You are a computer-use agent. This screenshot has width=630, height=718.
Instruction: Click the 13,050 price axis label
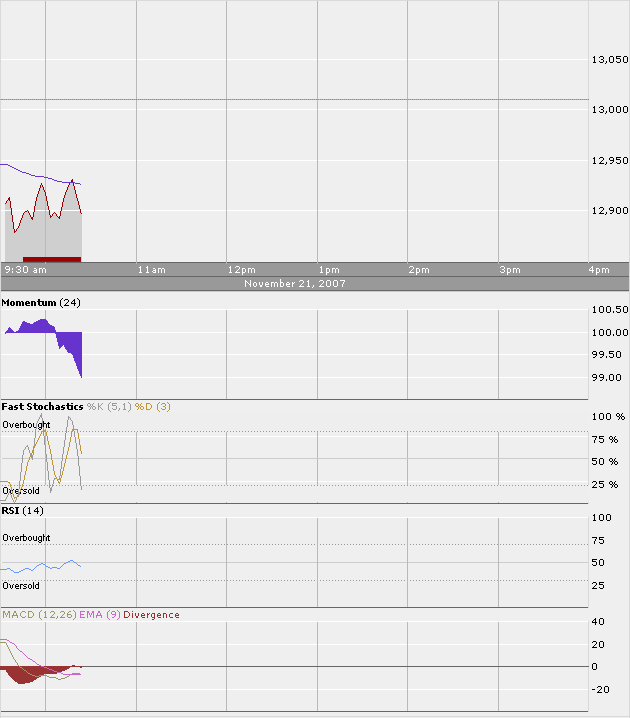[x=610, y=60]
